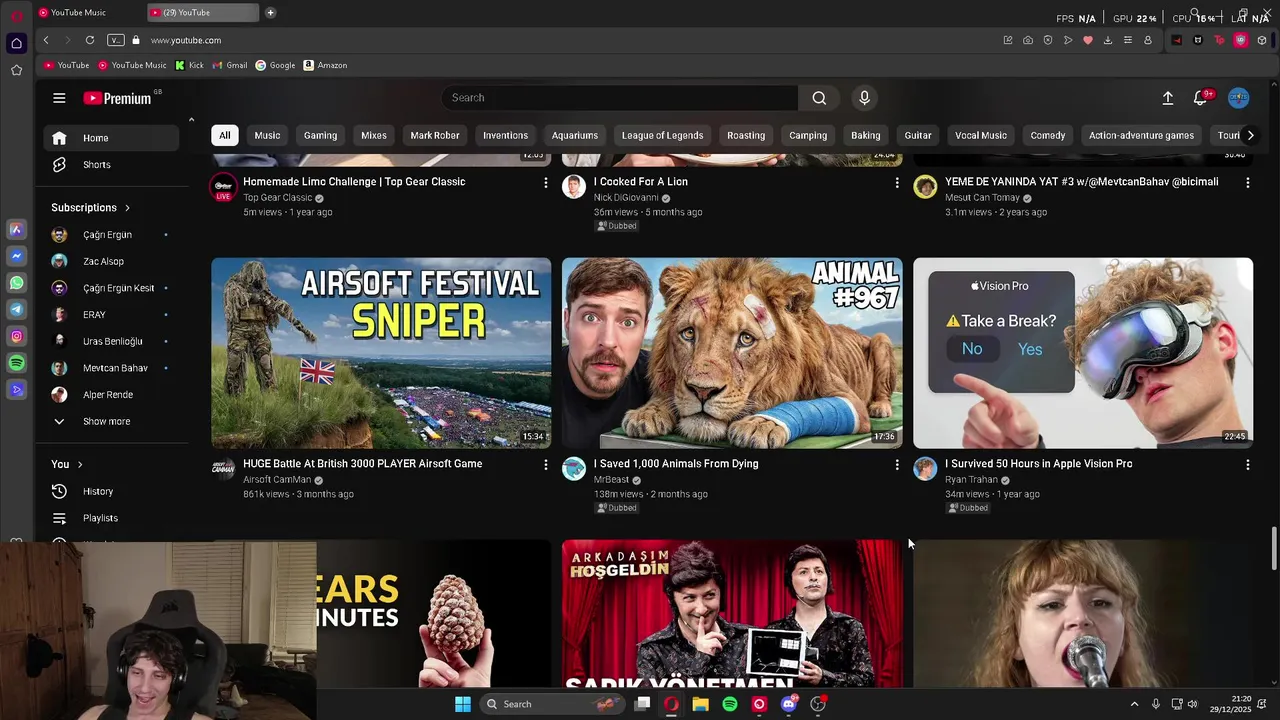Open the Kick bookmark
The image size is (1280, 720).
point(189,66)
